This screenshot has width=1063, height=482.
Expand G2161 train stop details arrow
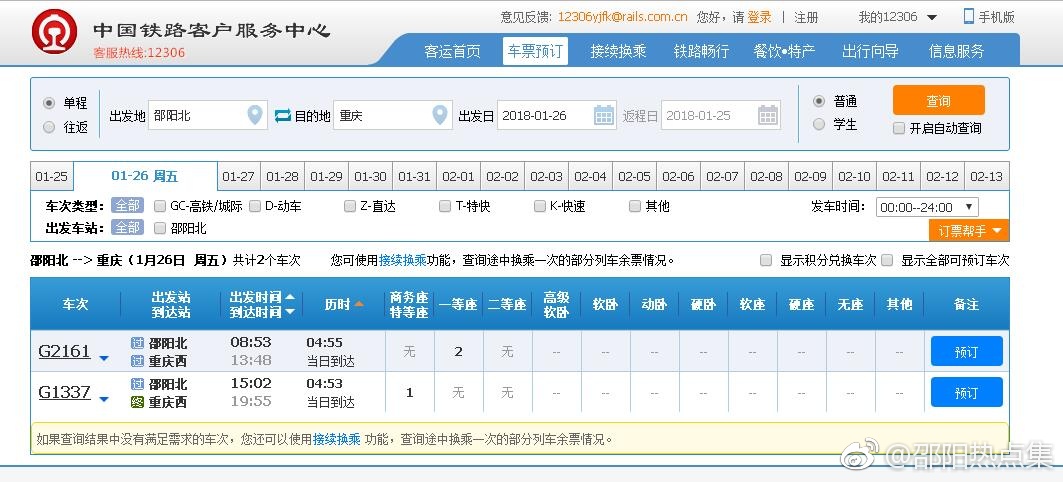click(104, 358)
